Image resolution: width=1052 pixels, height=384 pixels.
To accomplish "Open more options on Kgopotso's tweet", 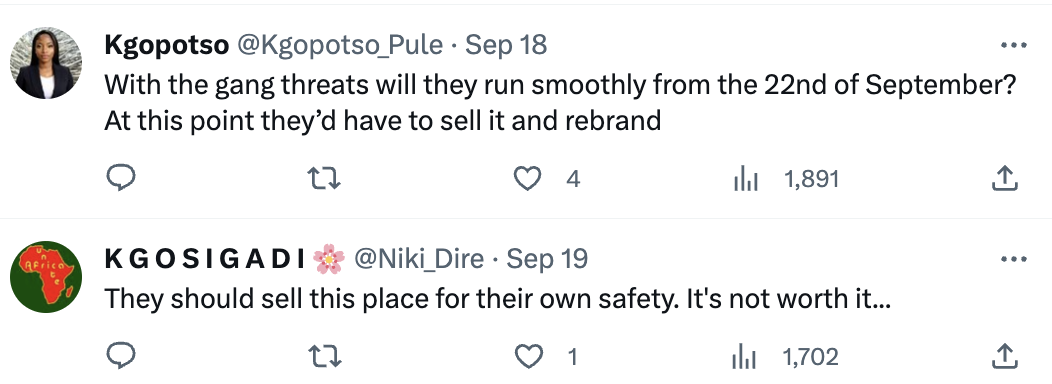I will [x=1014, y=46].
